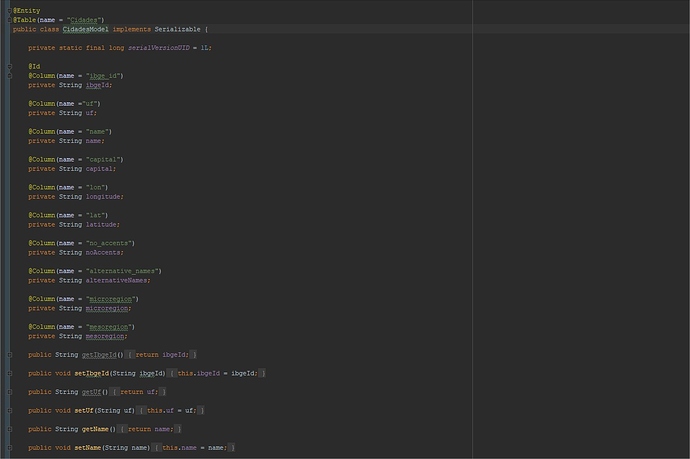This screenshot has width=690, height=459.
Task: Click 'this.uf' in the setUf body
Action: 160,411
